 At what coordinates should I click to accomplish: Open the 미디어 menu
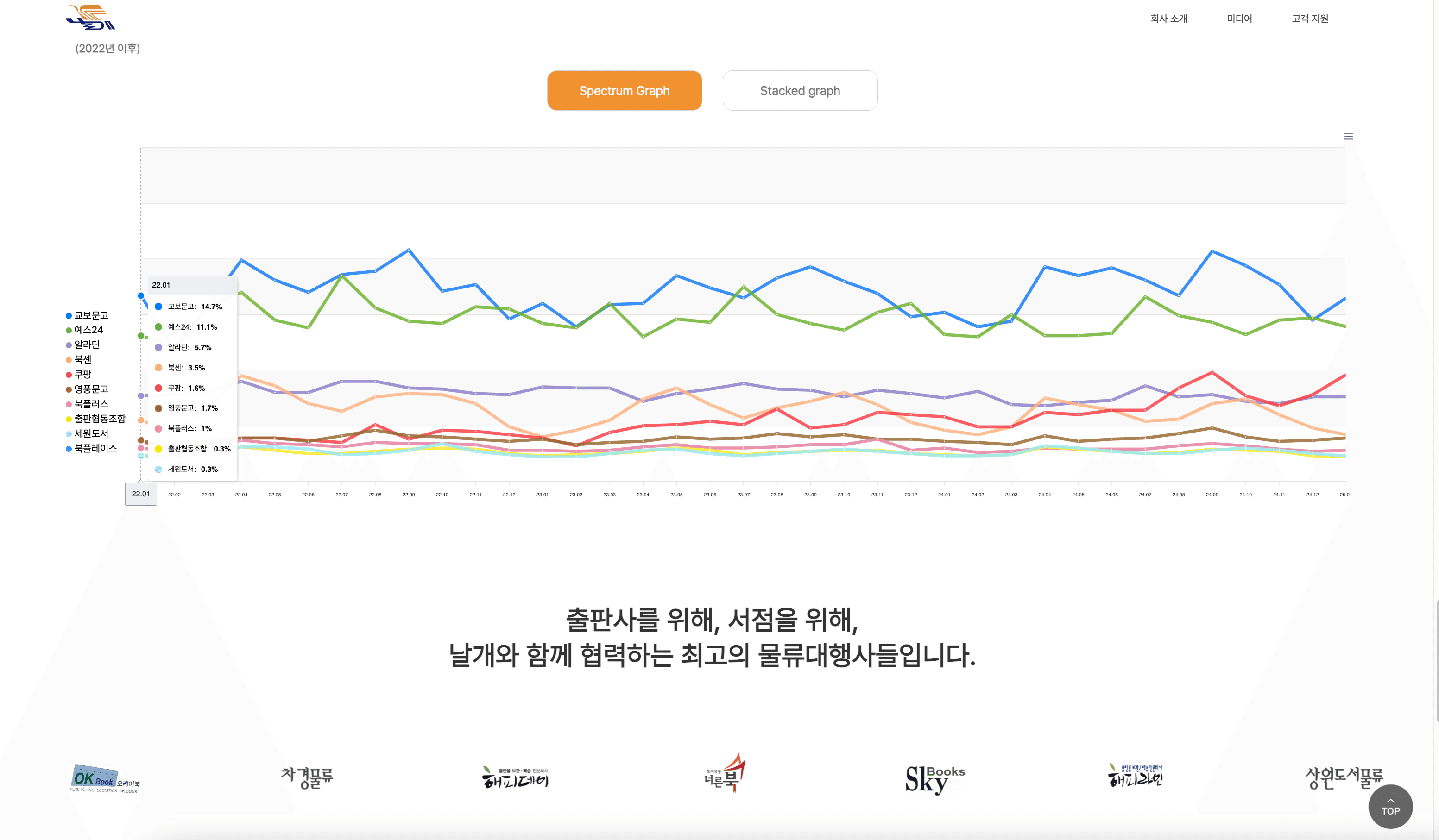point(1239,19)
